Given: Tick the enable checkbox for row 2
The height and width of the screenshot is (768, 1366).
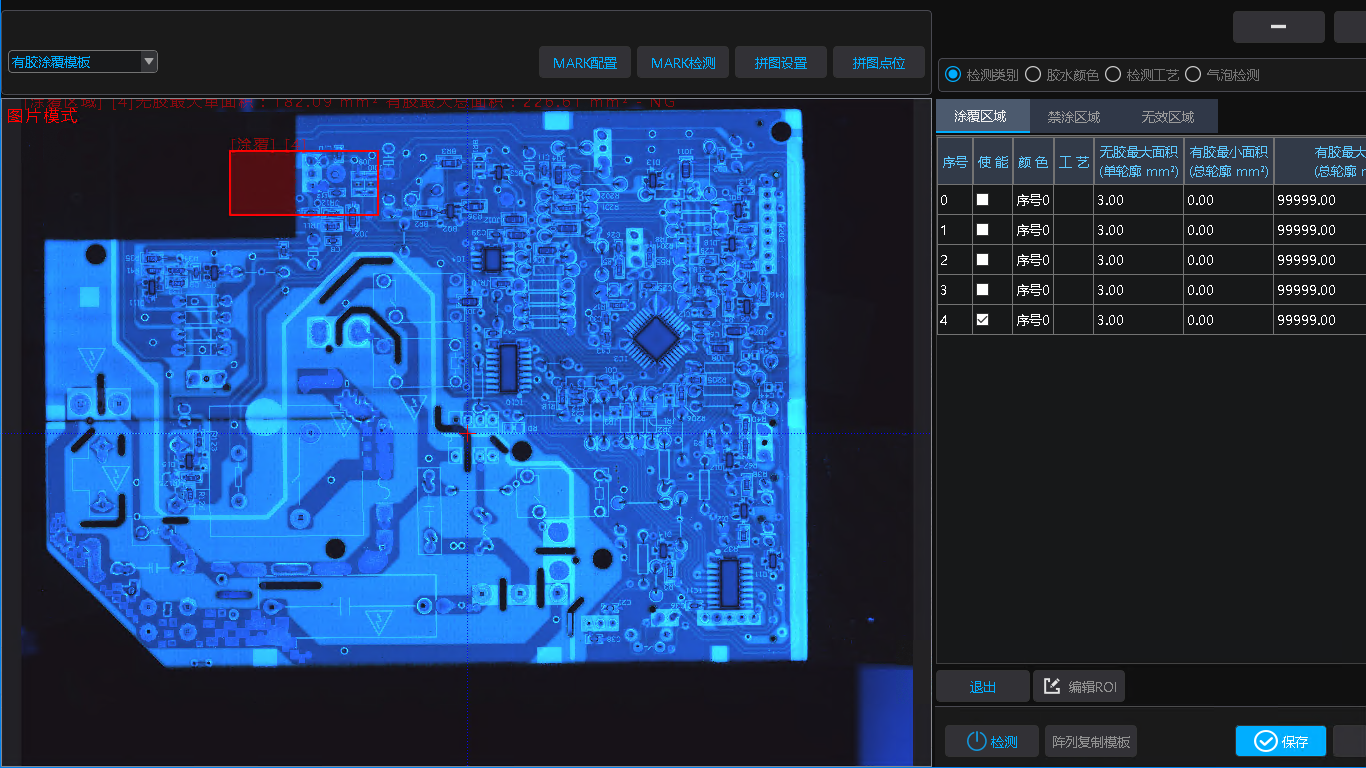Looking at the screenshot, I should [983, 260].
